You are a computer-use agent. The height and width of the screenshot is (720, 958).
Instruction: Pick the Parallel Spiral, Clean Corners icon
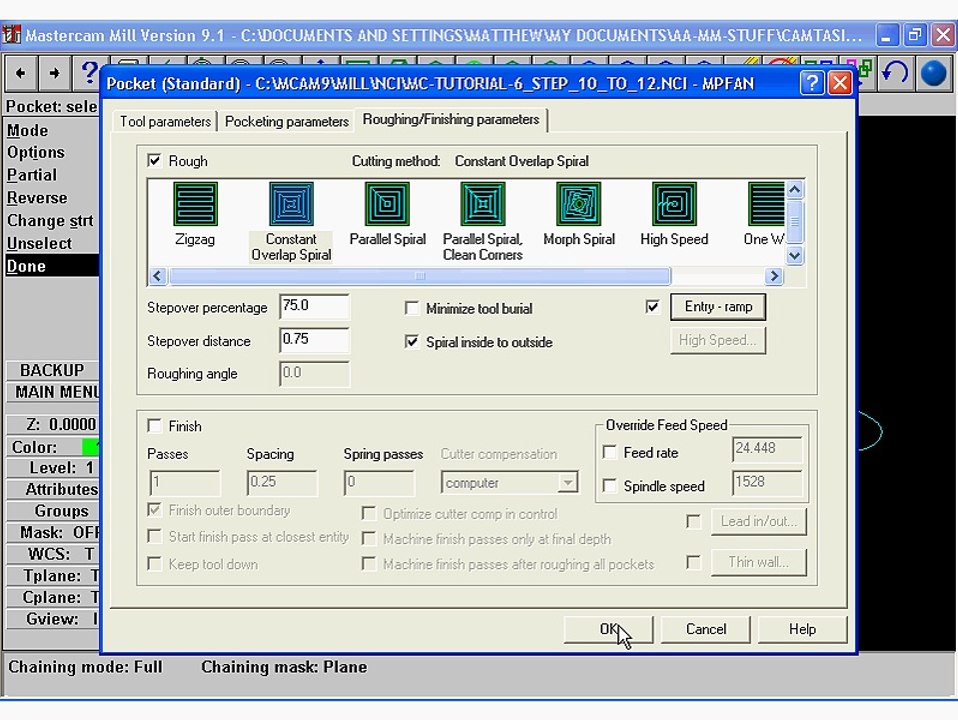pos(483,204)
